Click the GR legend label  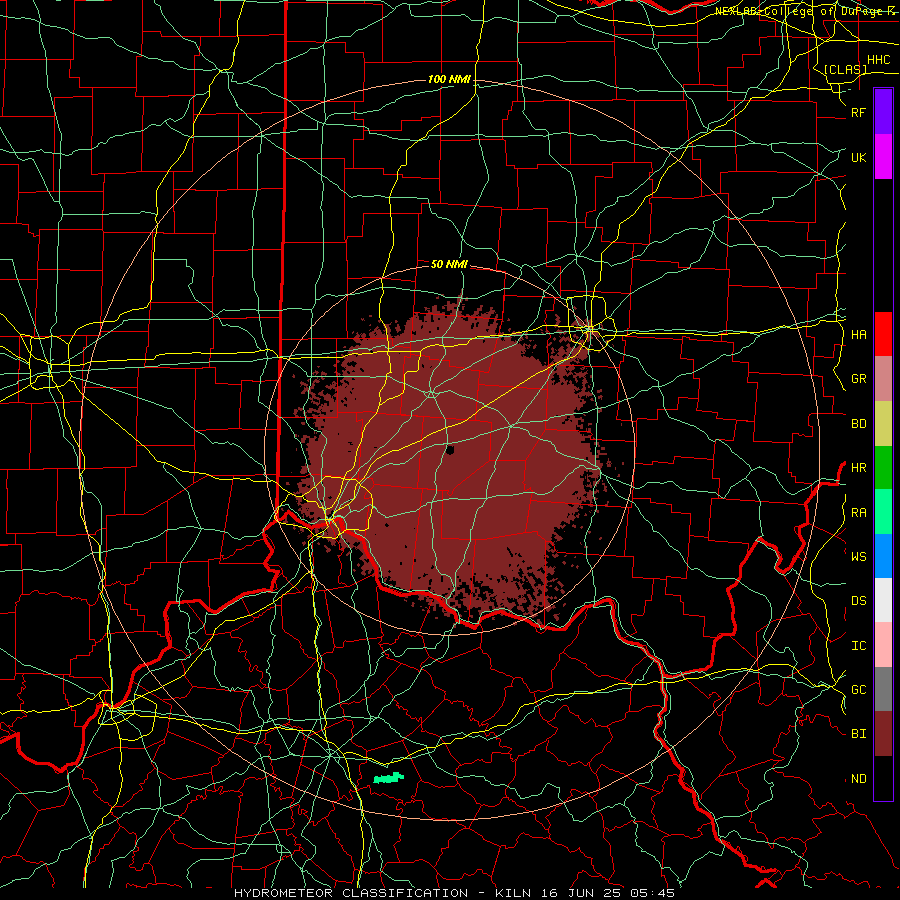pos(858,379)
